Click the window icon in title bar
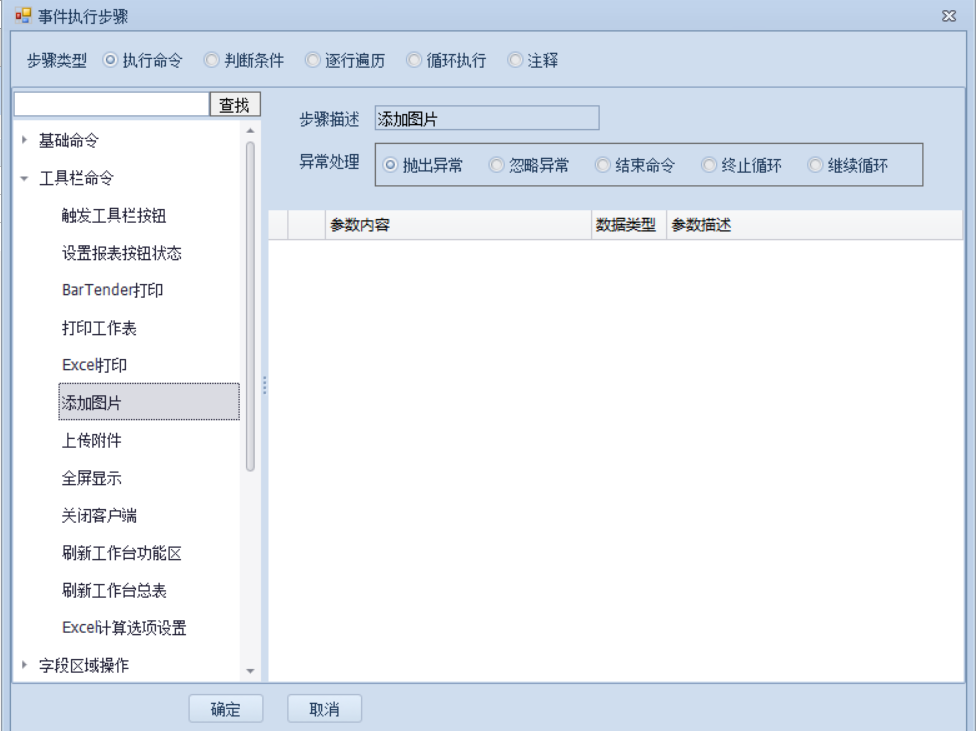This screenshot has height=731, width=976. [x=23, y=16]
